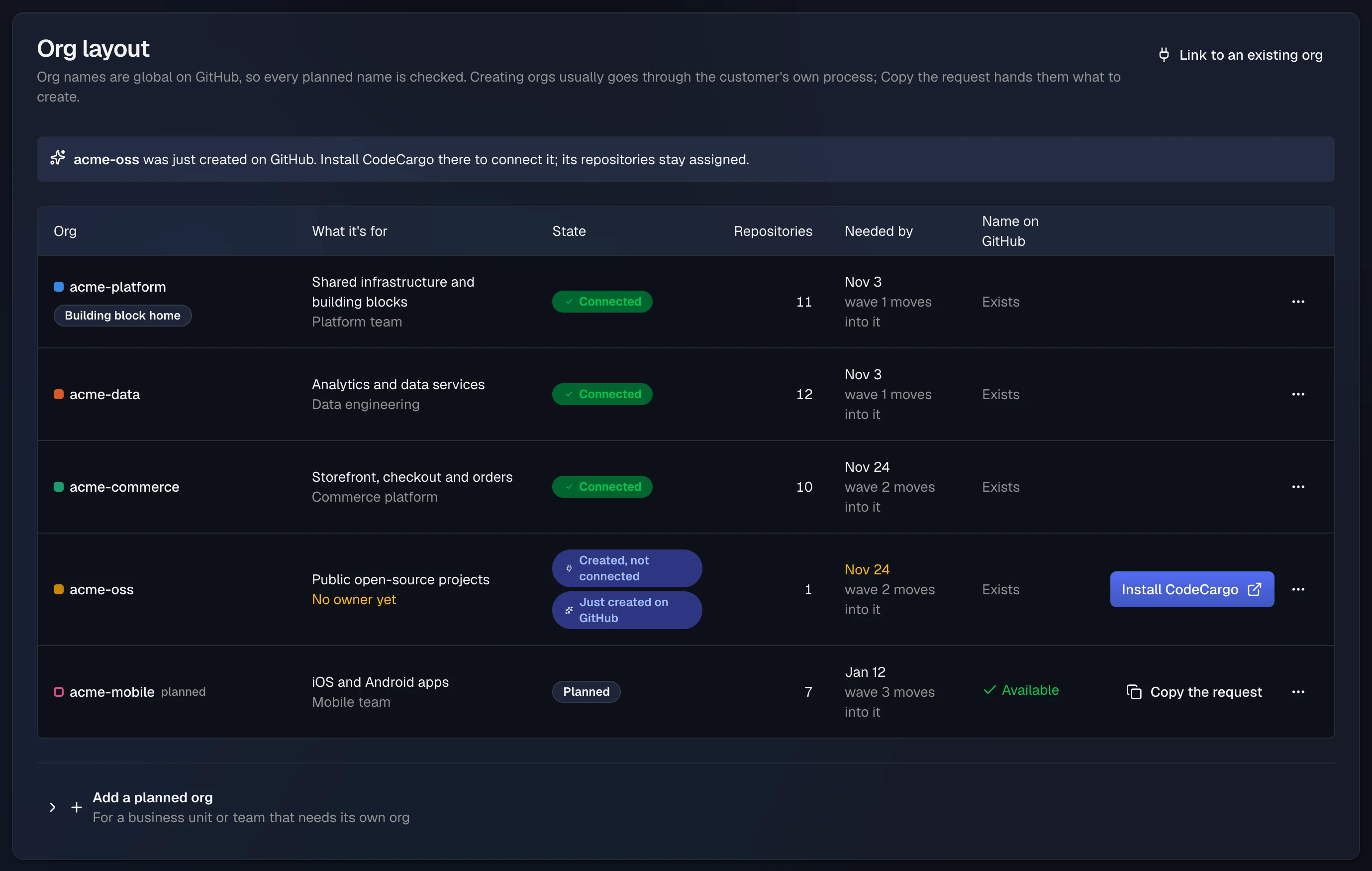Click the acme-commerce org name
The width and height of the screenshot is (1372, 871).
click(124, 487)
